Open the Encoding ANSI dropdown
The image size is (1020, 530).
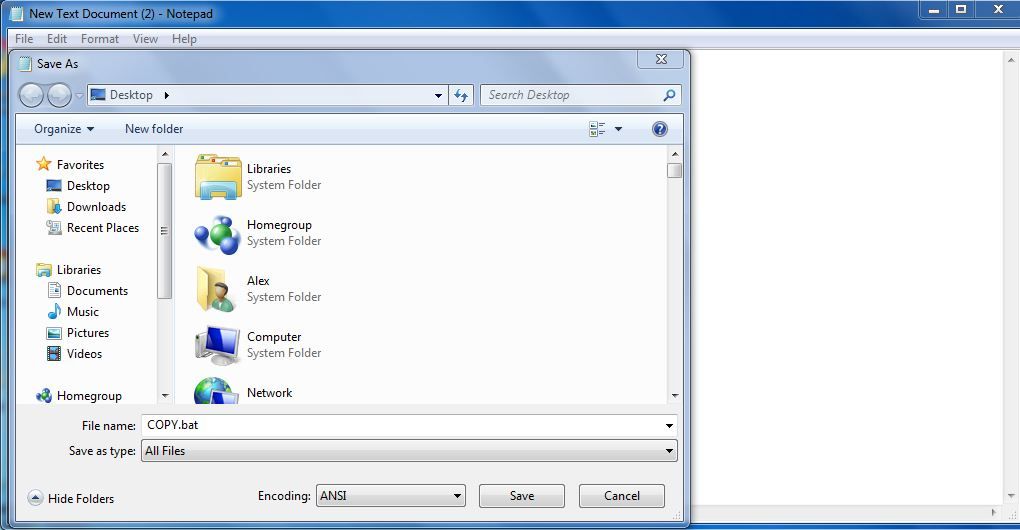[390, 496]
